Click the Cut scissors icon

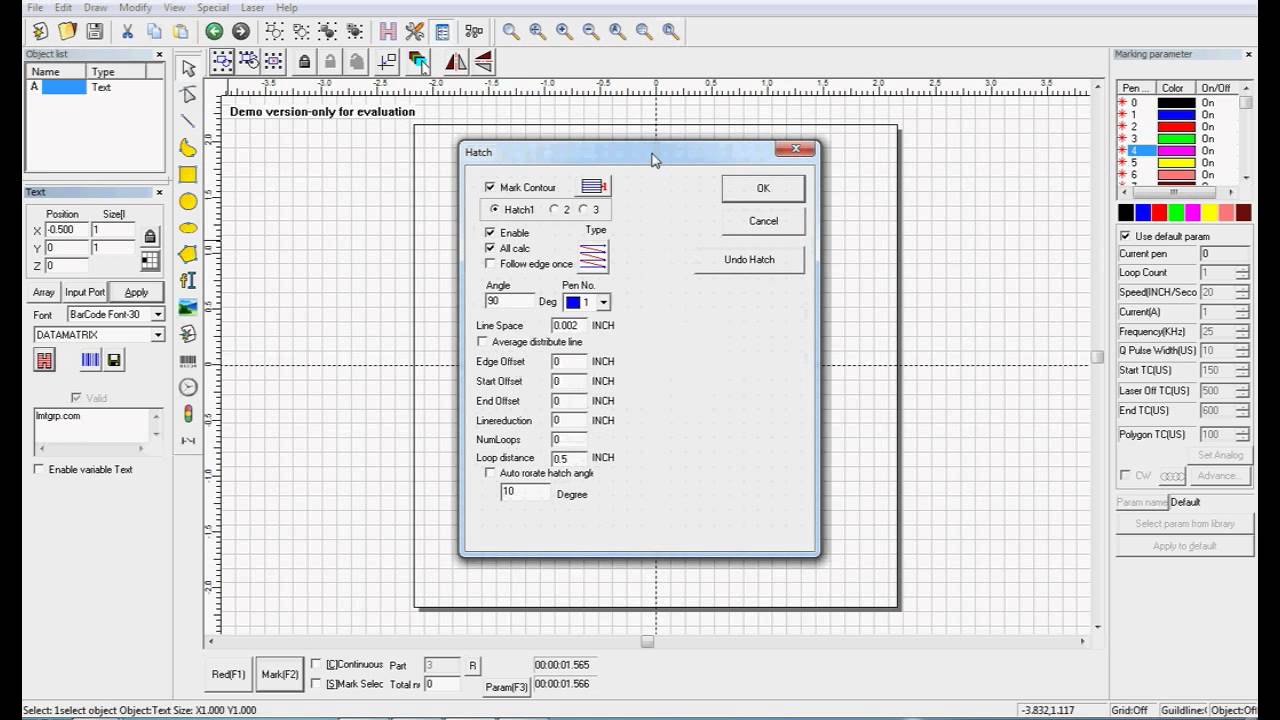128,32
